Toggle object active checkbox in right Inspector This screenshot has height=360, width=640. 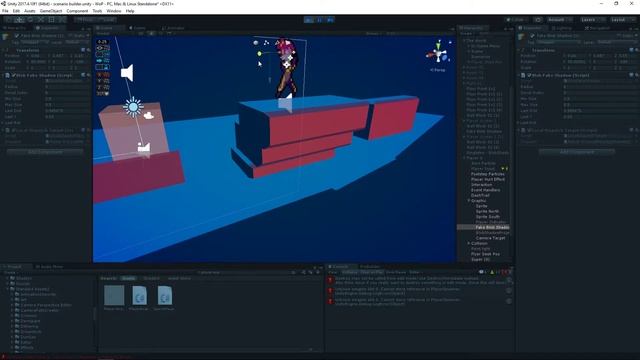[x=532, y=36]
